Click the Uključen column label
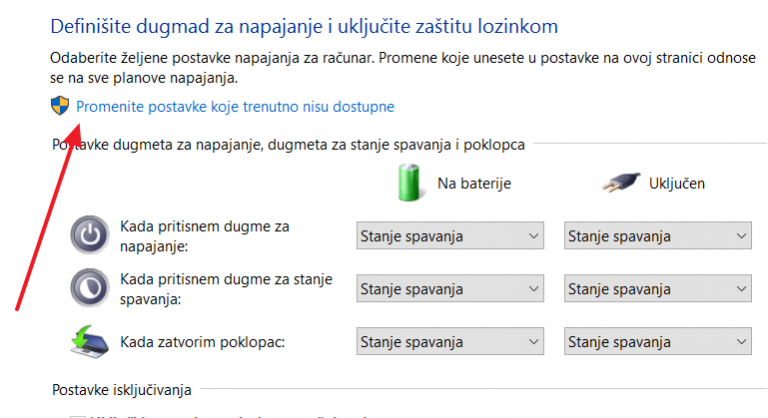This screenshot has height=418, width=768. [x=677, y=183]
